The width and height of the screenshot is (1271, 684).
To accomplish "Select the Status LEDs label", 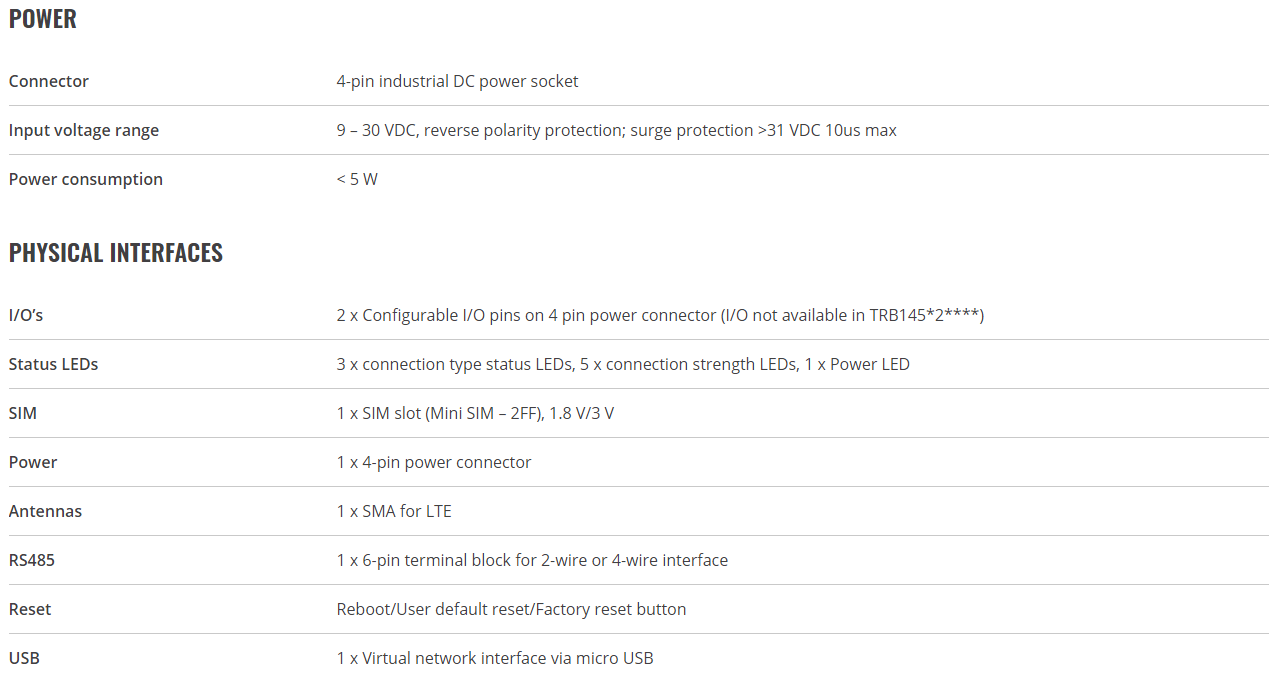I will tap(54, 364).
